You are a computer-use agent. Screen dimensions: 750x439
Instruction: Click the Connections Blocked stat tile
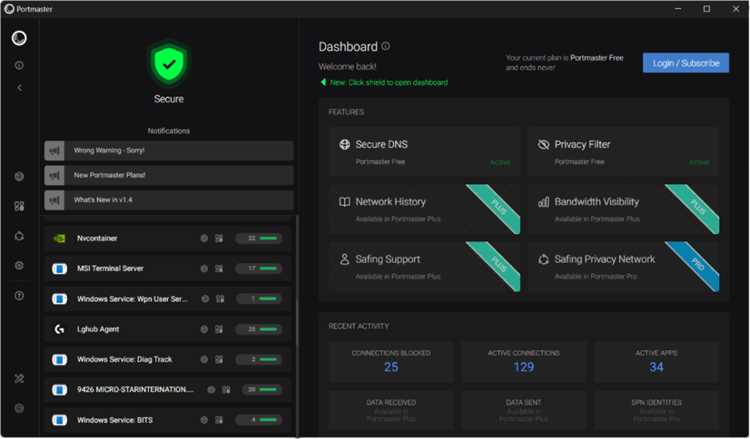coord(391,362)
